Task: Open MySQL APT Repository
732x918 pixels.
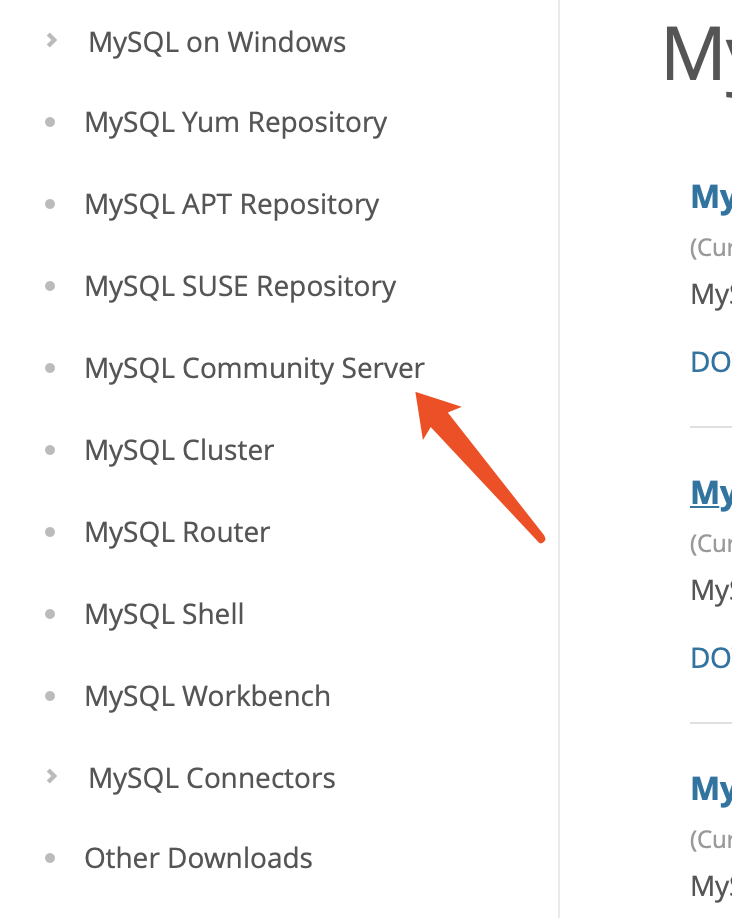Action: (231, 204)
